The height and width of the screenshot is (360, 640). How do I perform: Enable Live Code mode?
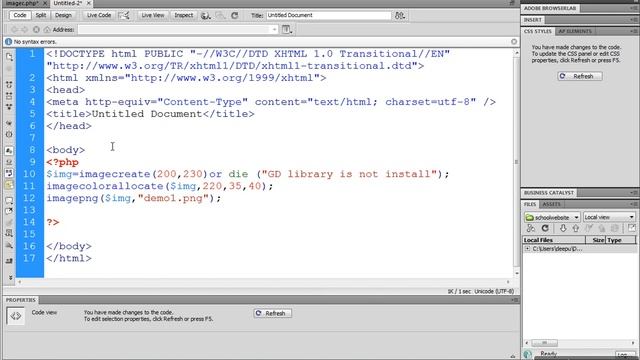99,15
